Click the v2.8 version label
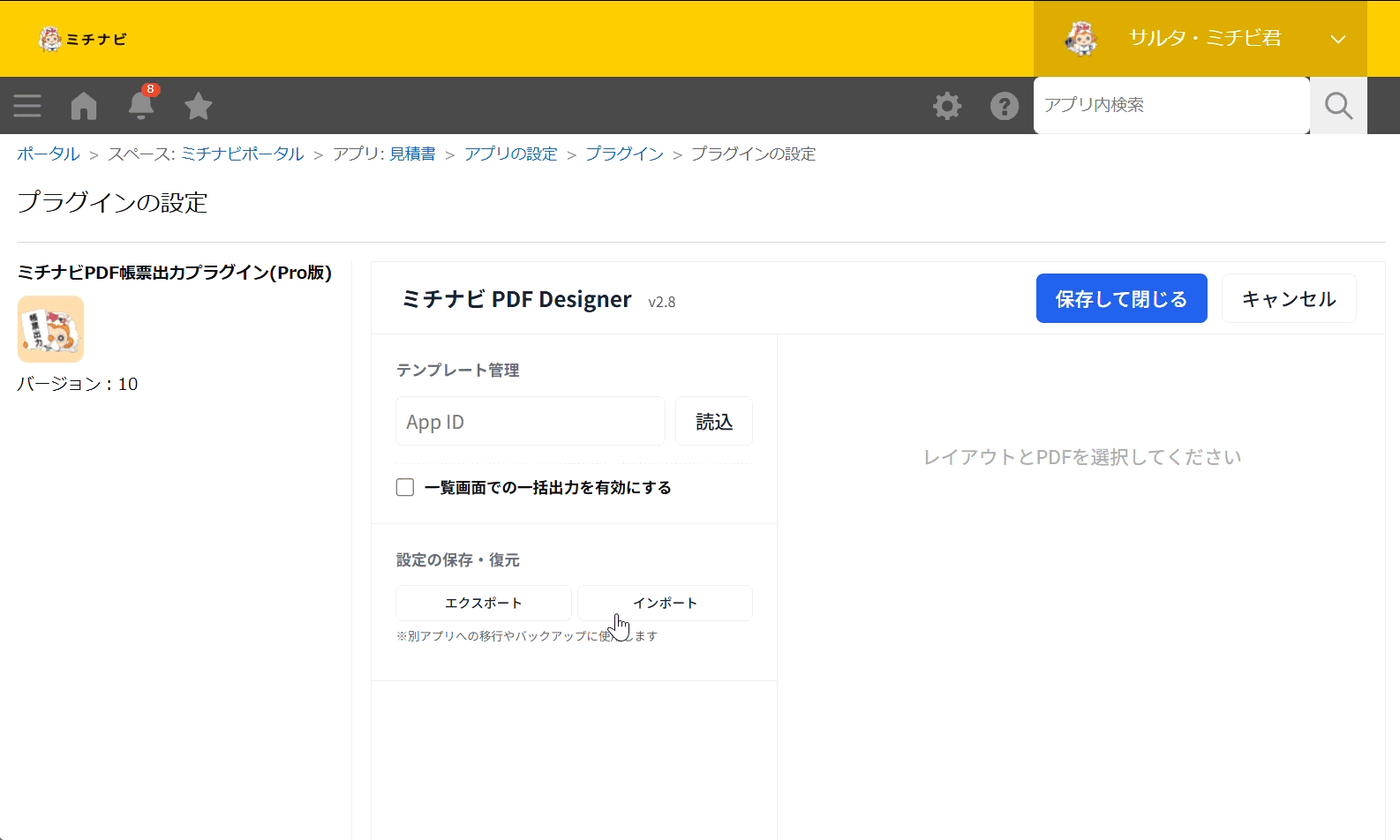This screenshot has height=840, width=1400. click(x=662, y=302)
